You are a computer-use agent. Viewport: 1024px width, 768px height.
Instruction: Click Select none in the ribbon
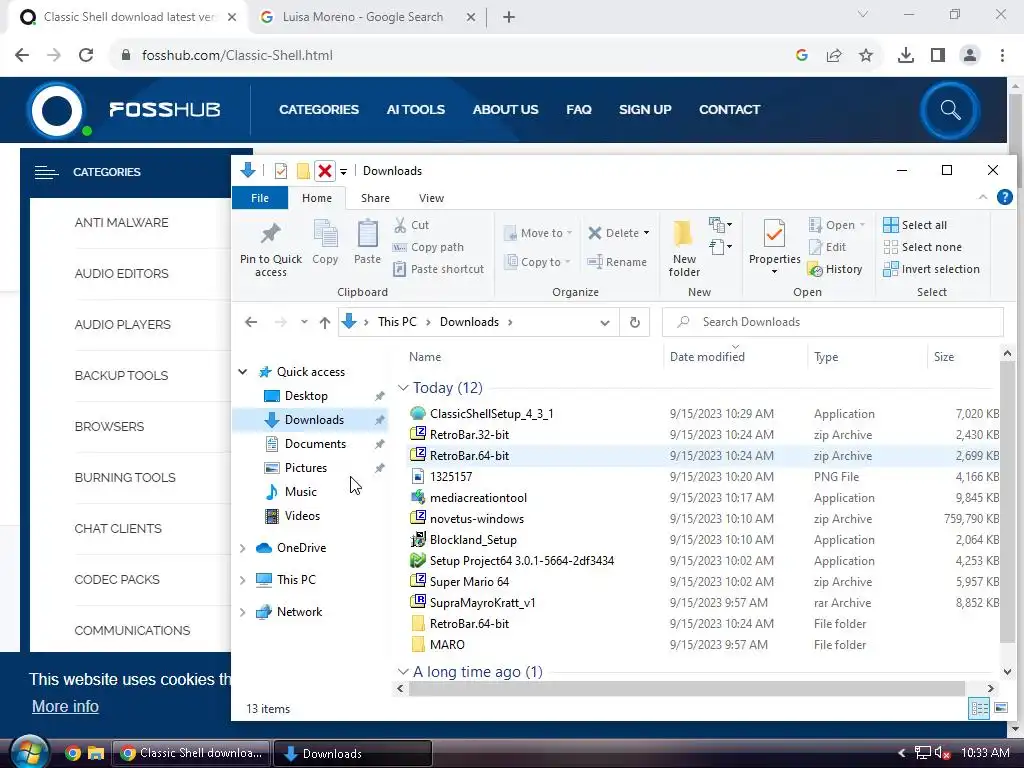tap(922, 247)
